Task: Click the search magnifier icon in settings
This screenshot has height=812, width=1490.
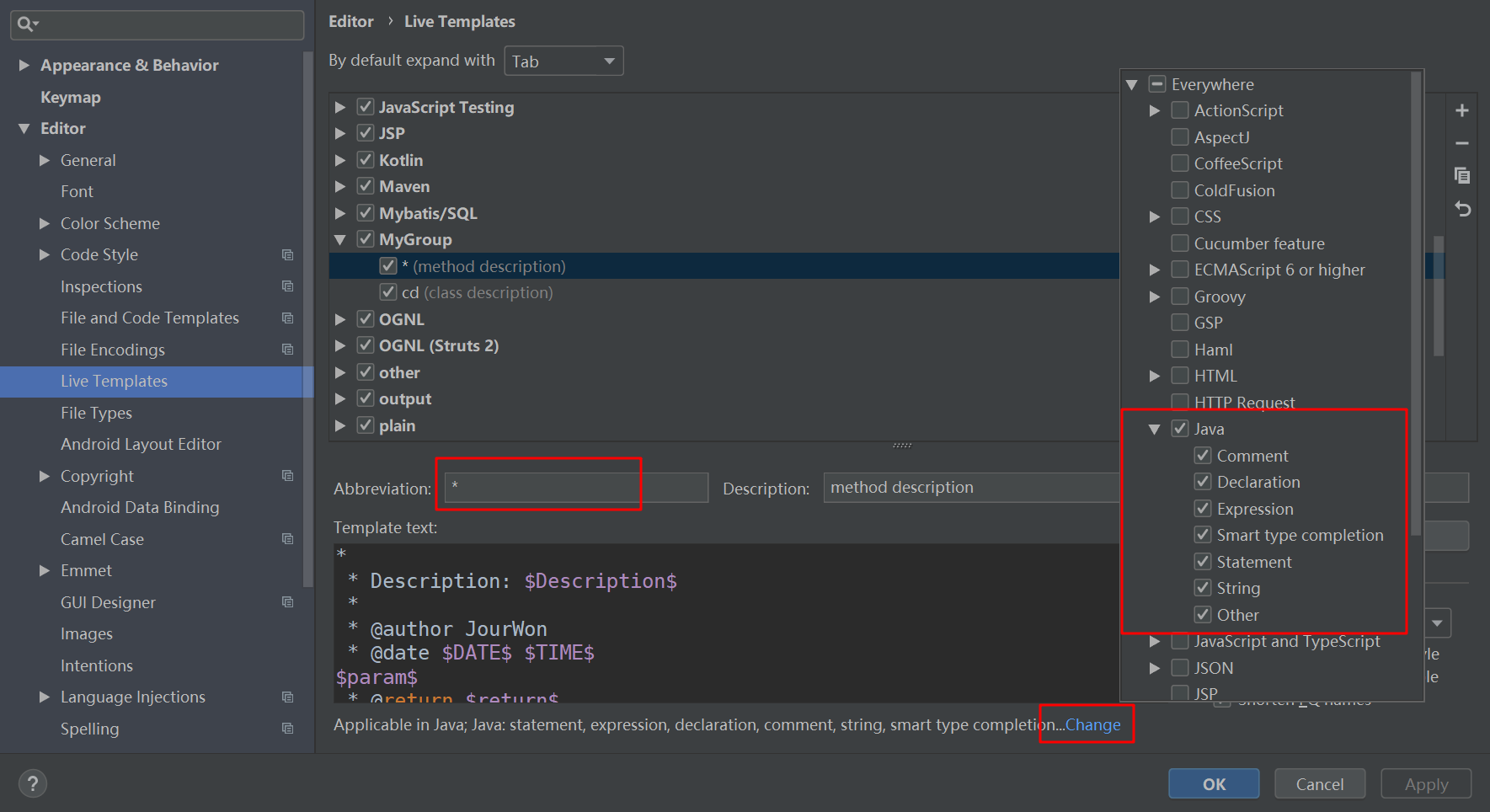Action: (x=26, y=24)
